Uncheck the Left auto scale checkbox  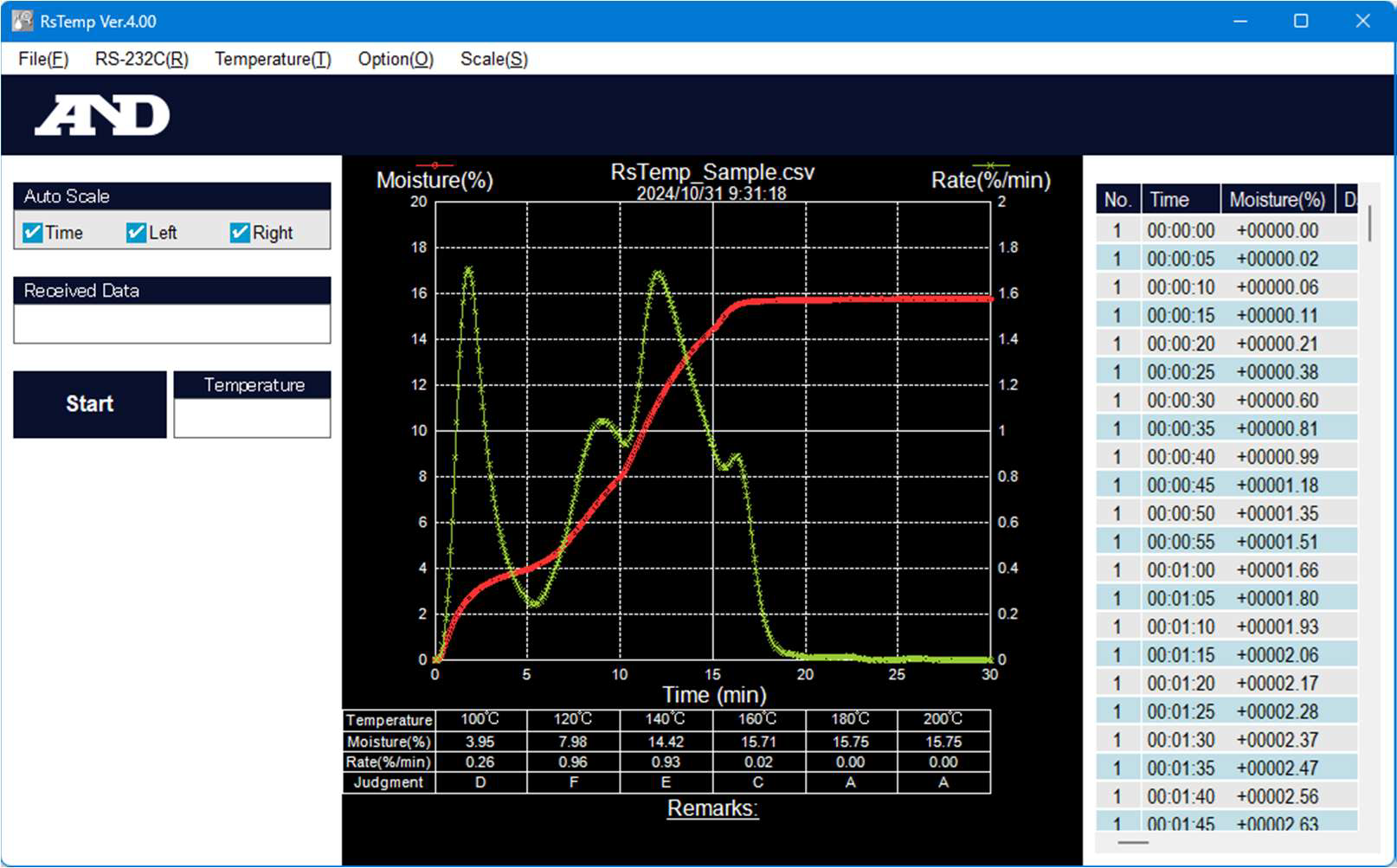(x=136, y=233)
